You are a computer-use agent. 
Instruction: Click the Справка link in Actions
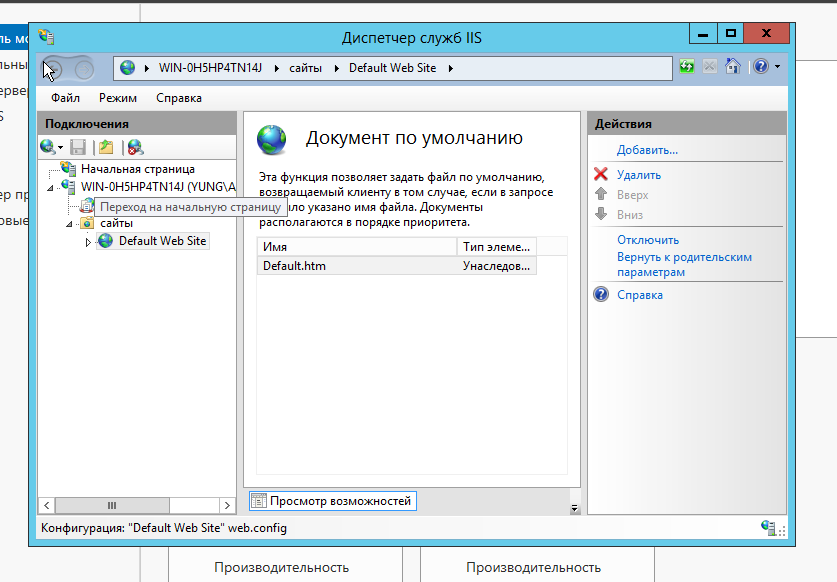pos(639,295)
